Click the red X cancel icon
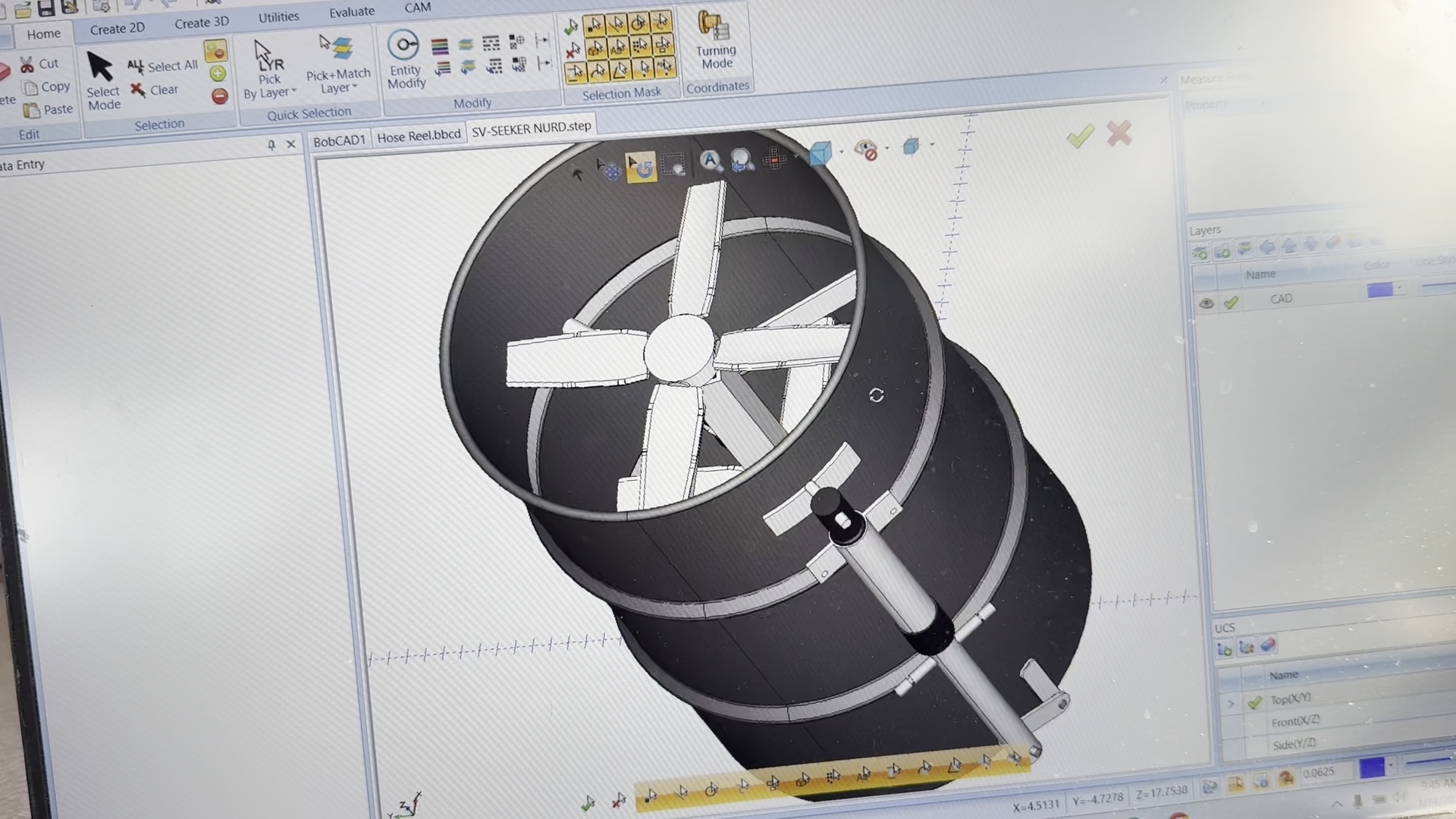 pyautogui.click(x=1119, y=133)
